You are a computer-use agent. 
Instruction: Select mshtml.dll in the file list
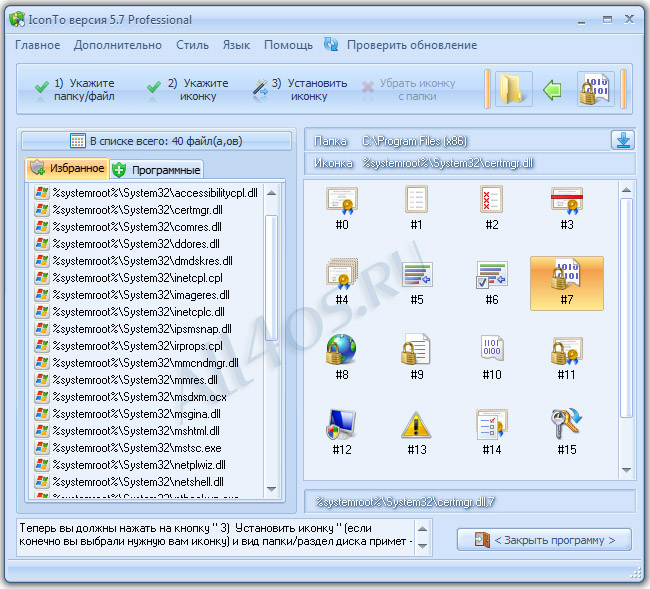[127, 431]
